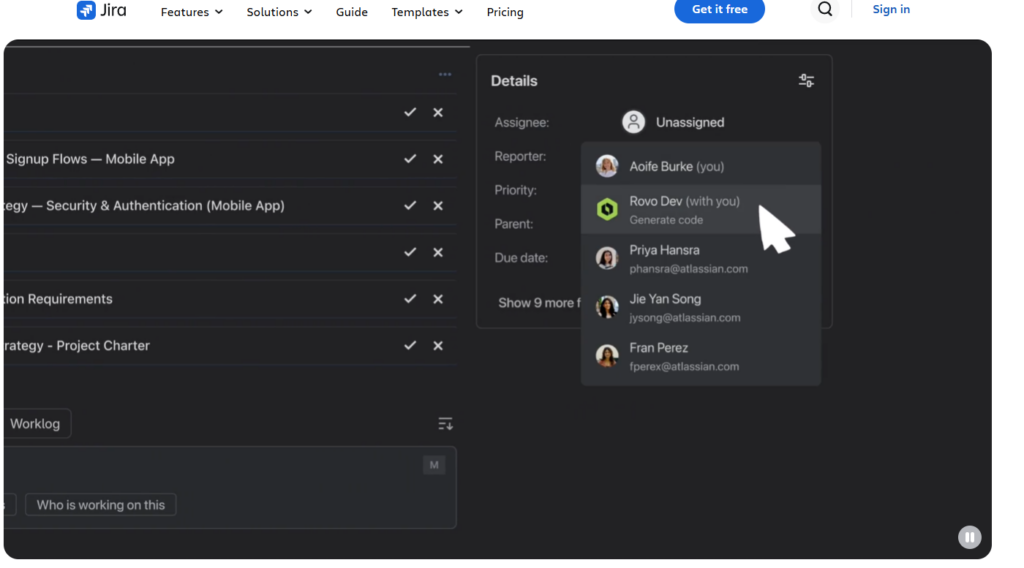The height and width of the screenshot is (568, 1024).
Task: Open the Unassigned assignee field
Action: click(x=673, y=122)
